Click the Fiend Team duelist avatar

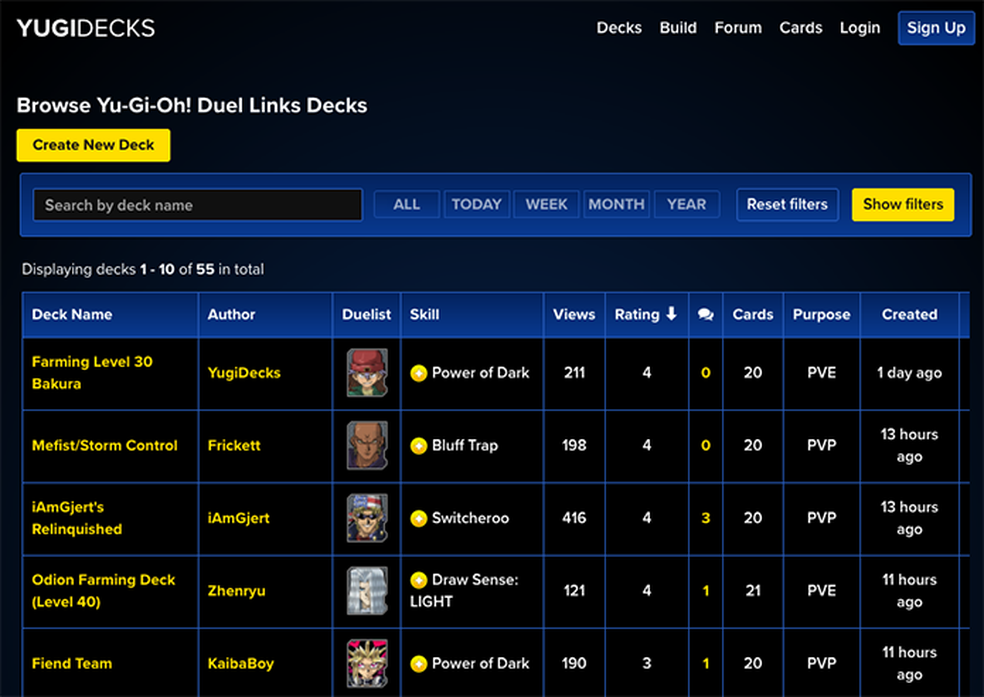(x=367, y=664)
